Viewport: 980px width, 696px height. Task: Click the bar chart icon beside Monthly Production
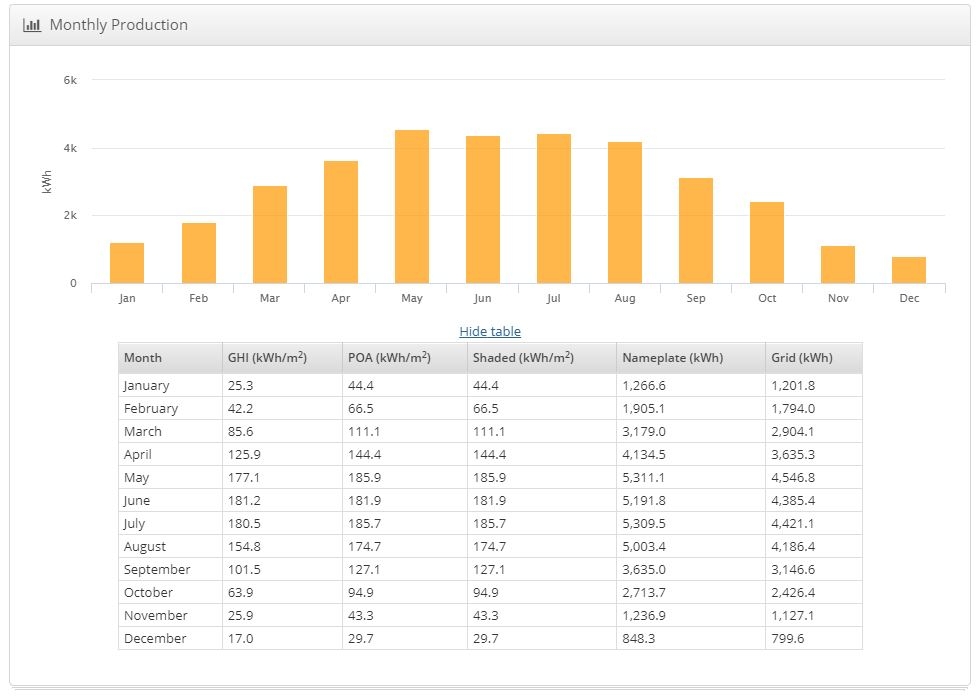click(32, 25)
